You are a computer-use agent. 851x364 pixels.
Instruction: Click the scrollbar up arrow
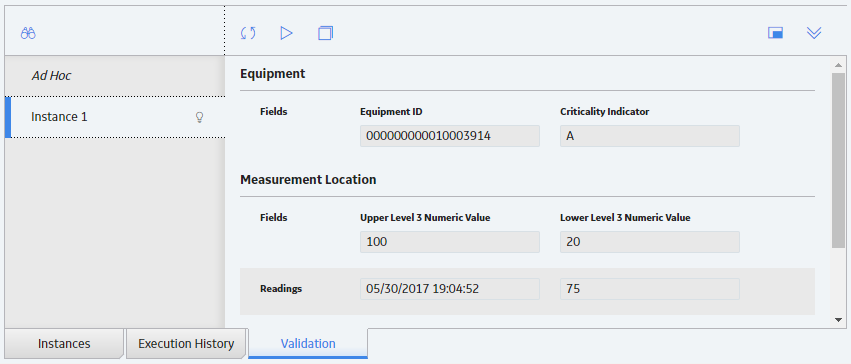tap(839, 65)
